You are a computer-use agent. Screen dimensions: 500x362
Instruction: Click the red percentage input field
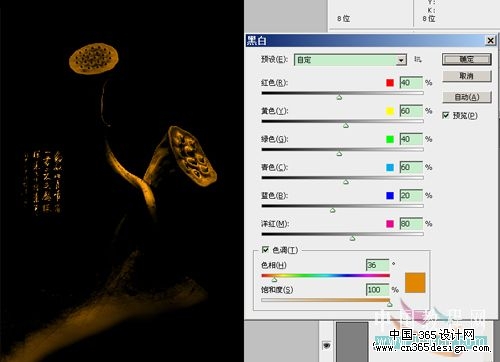click(411, 83)
